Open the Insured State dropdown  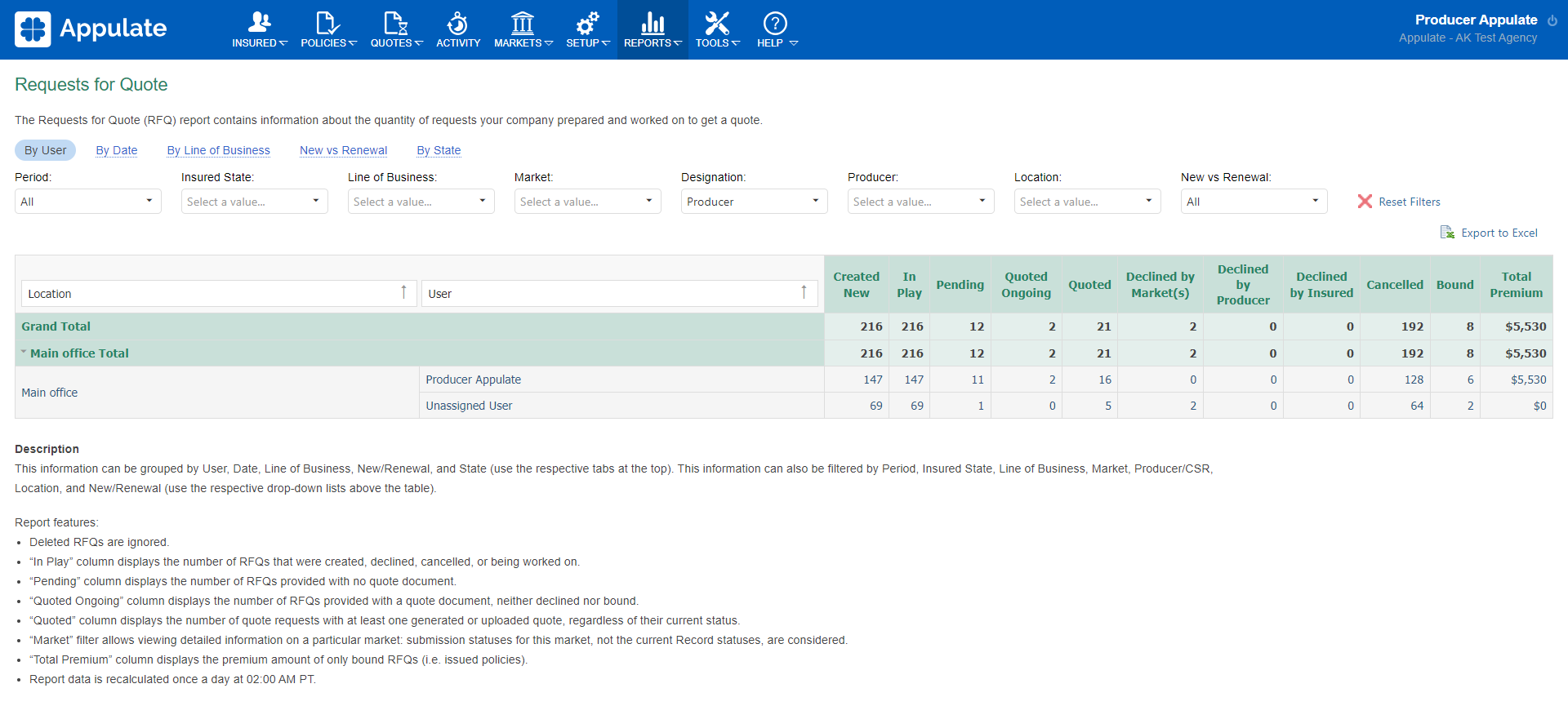254,202
